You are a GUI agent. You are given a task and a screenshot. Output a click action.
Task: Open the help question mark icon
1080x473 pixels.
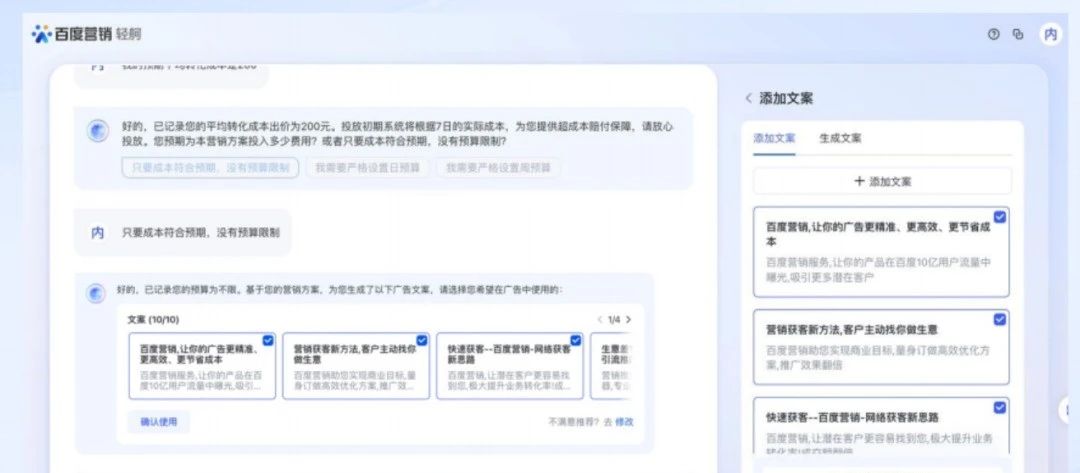coord(993,34)
